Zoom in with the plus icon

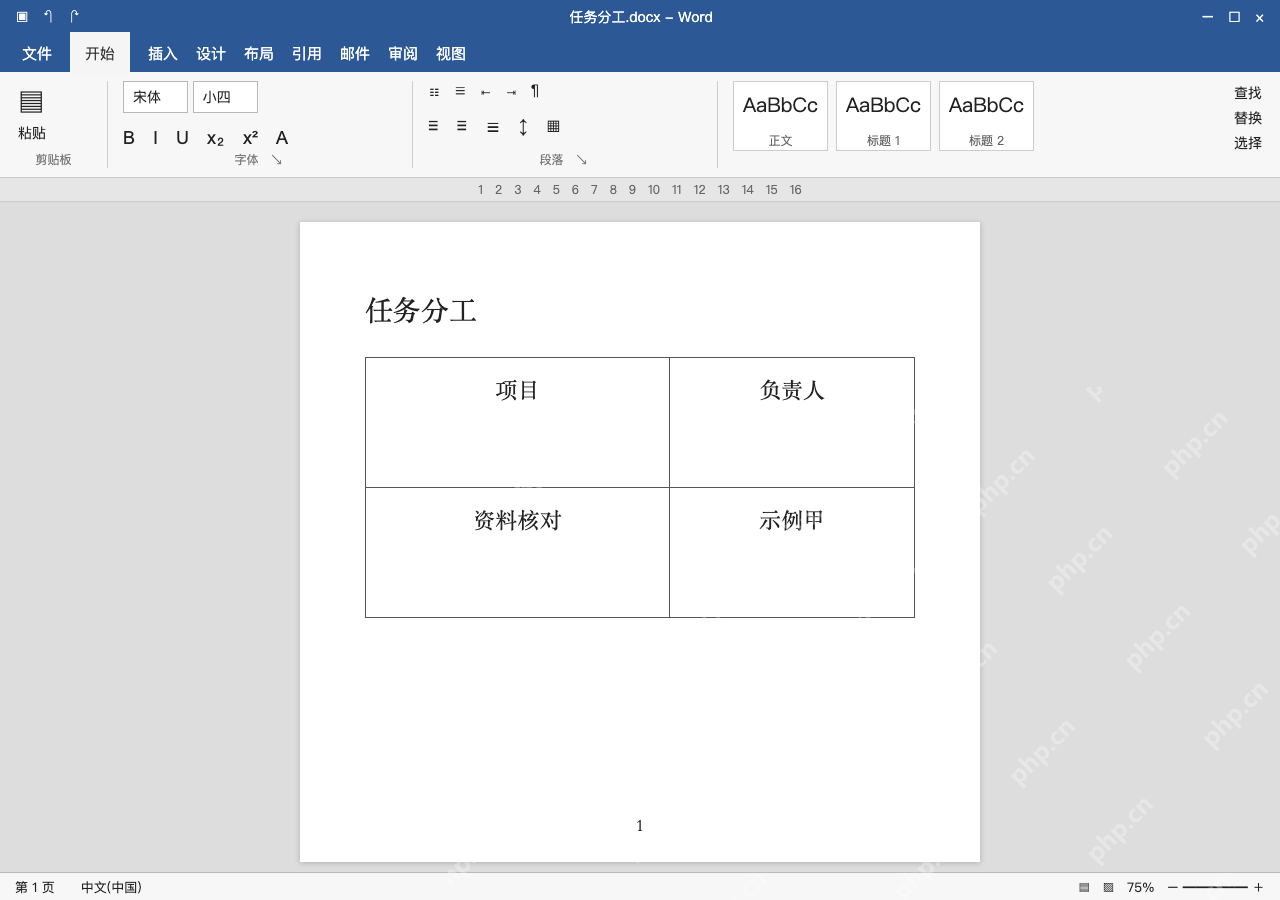(x=1258, y=887)
